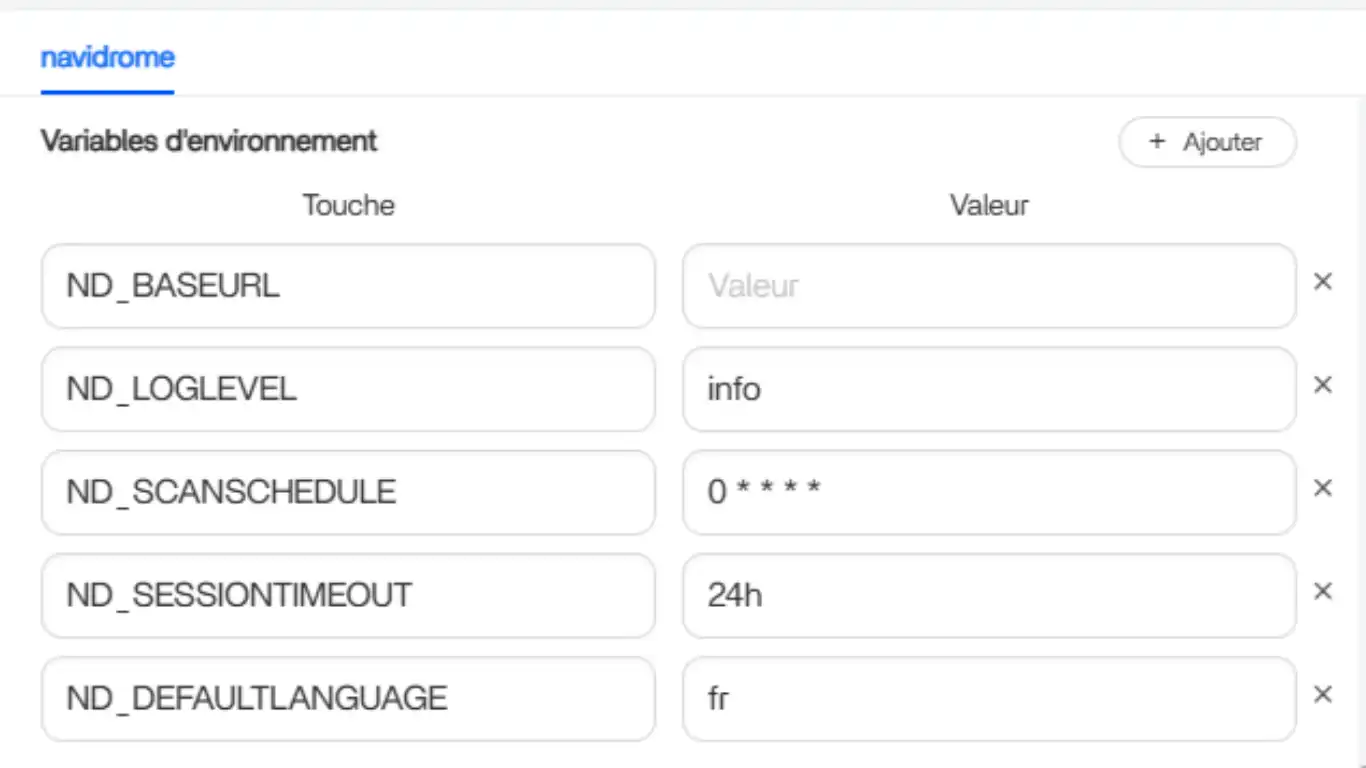This screenshot has width=1366, height=768.
Task: Select the value field containing info
Action: pos(988,389)
